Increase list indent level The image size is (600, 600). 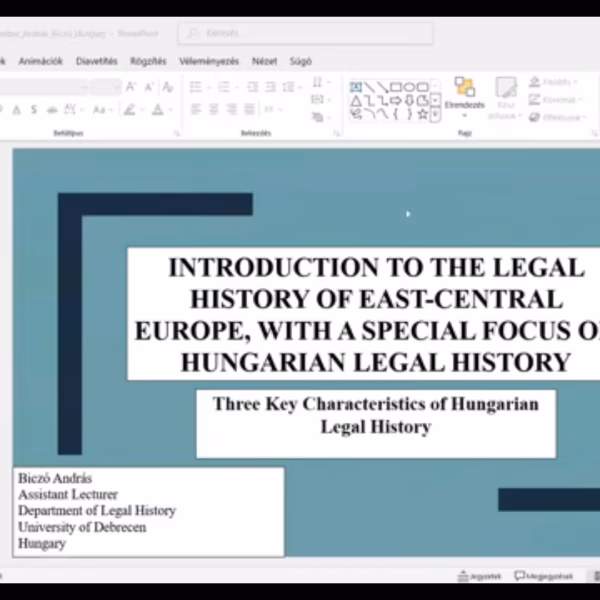click(270, 87)
